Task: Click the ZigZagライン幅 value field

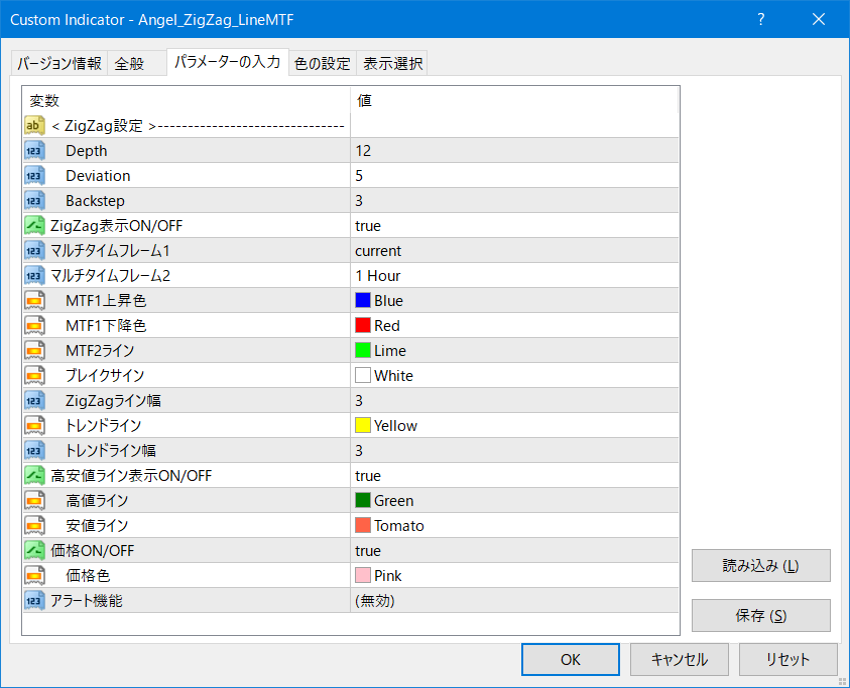Action: [514, 401]
